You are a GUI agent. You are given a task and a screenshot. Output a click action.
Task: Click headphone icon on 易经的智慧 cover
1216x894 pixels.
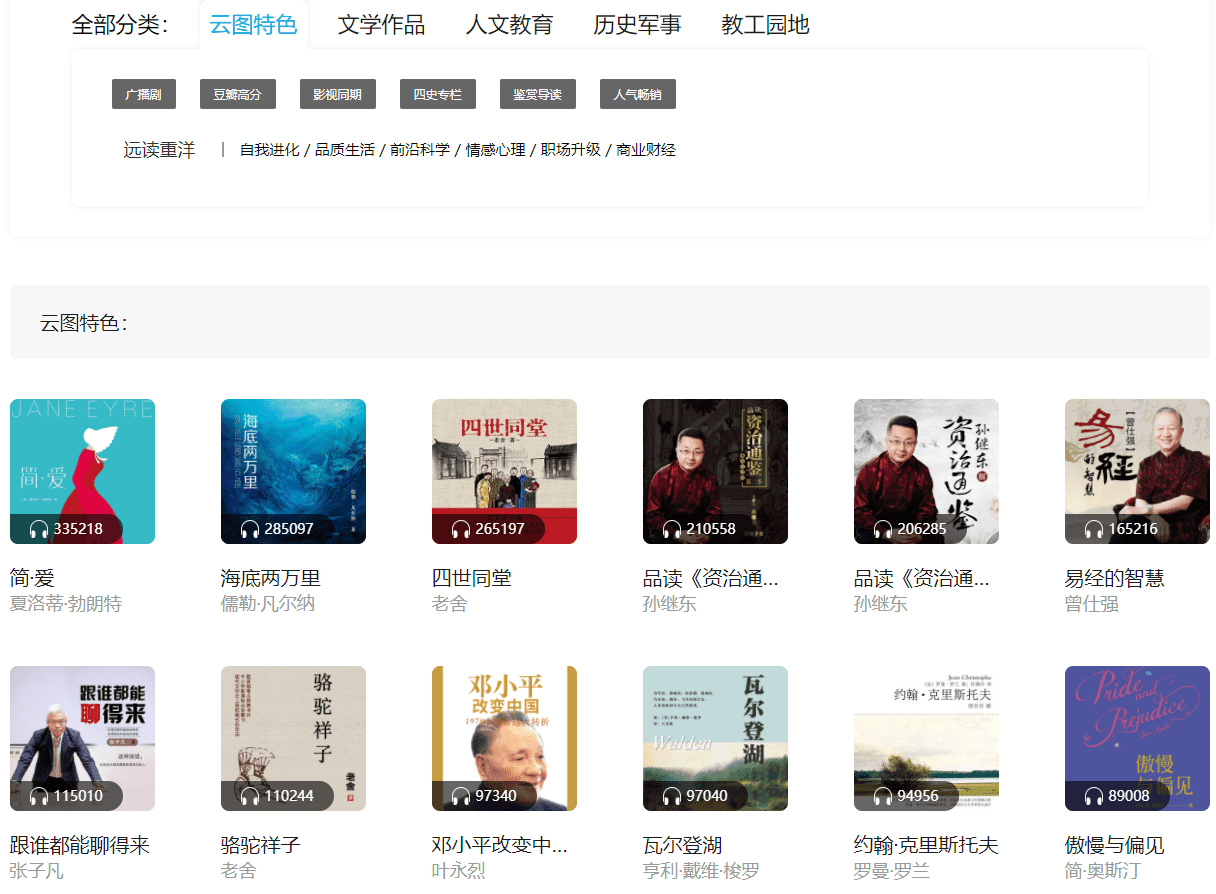pyautogui.click(x=1094, y=529)
